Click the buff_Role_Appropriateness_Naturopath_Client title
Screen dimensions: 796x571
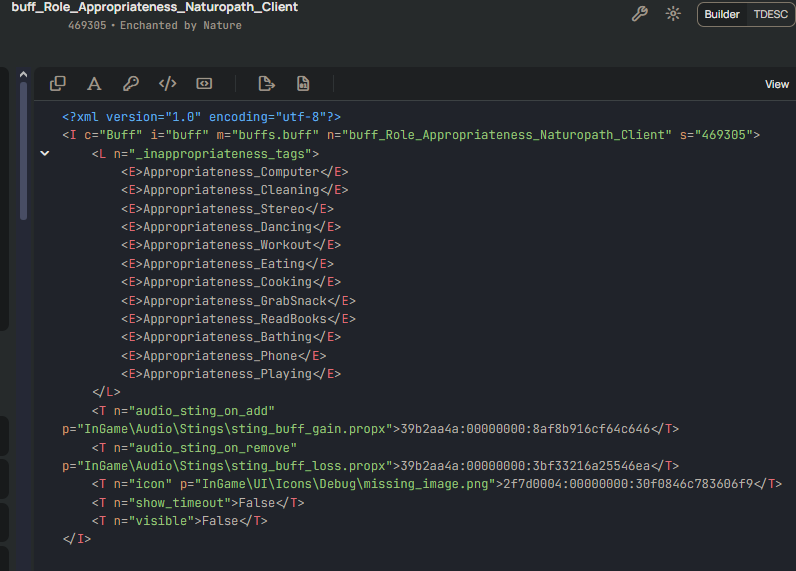[154, 7]
